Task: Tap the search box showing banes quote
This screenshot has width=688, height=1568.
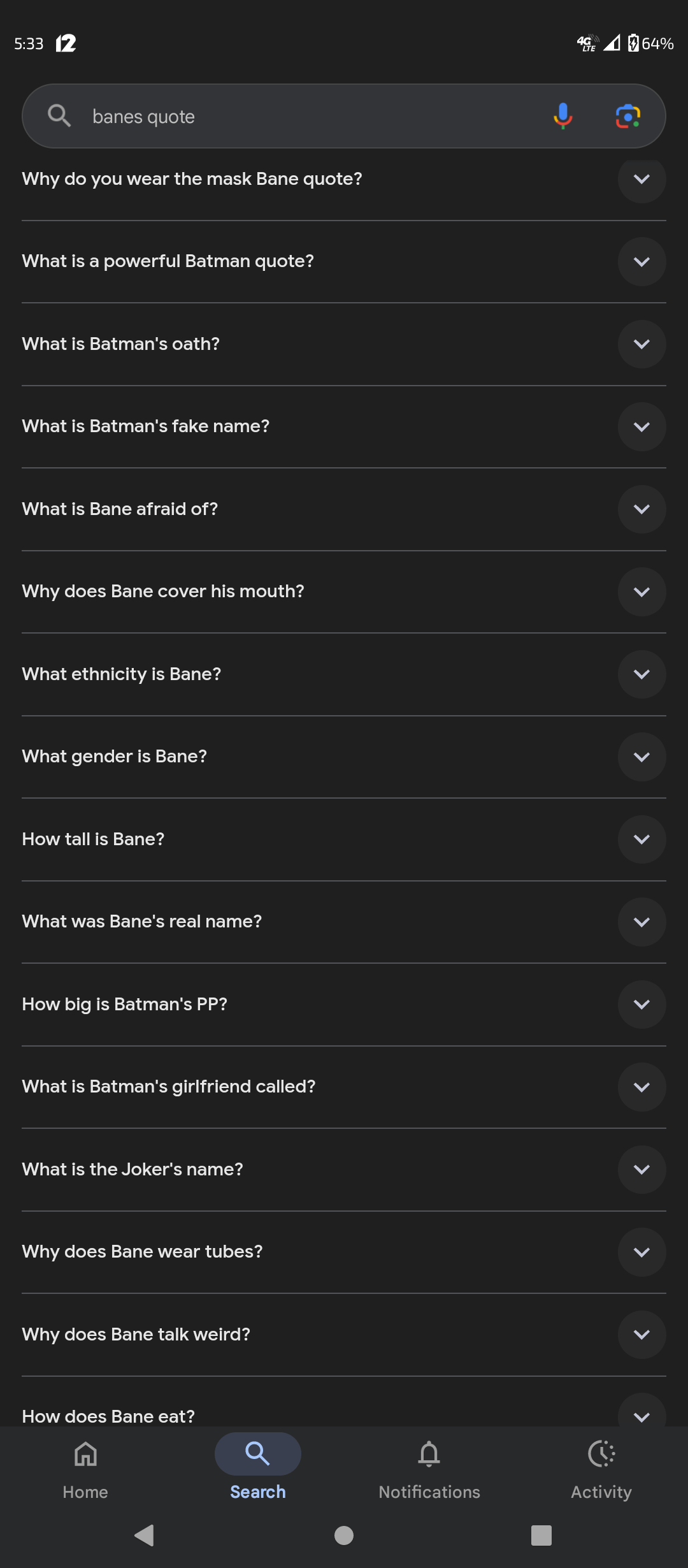Action: pos(306,117)
